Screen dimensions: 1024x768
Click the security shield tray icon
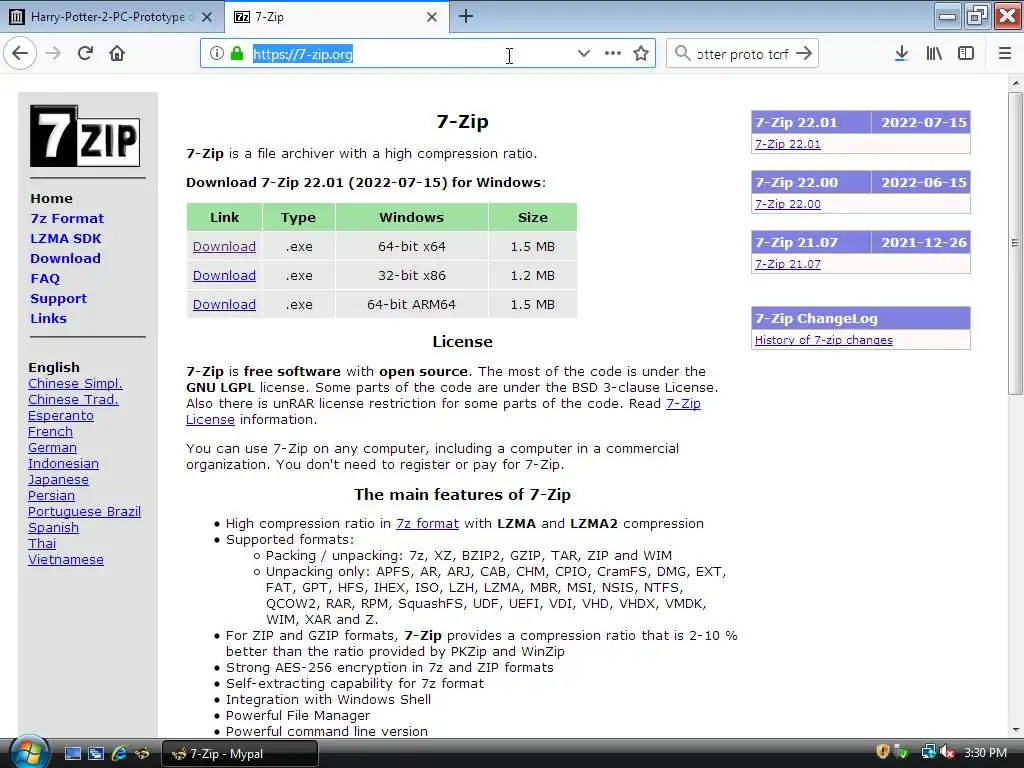pos(882,753)
